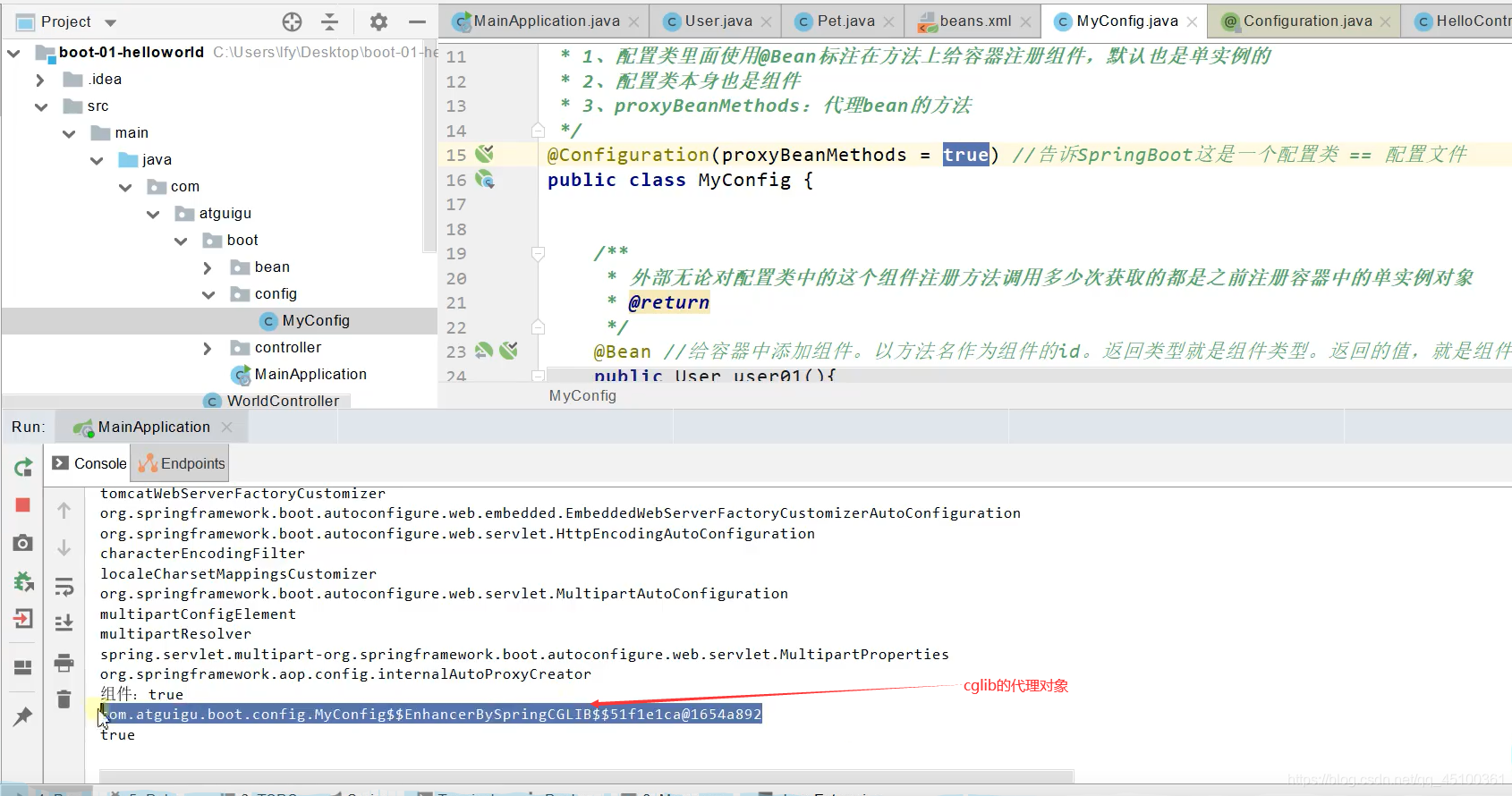The height and width of the screenshot is (796, 1512).
Task: Clear console with the trash icon
Action: click(64, 699)
